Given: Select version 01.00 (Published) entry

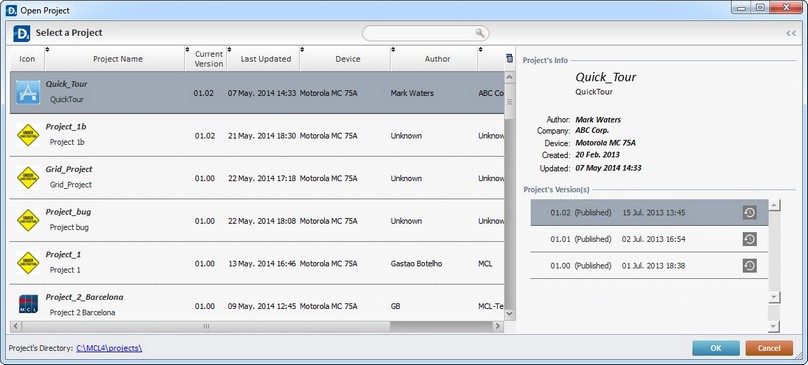Looking at the screenshot, I should 649,266.
